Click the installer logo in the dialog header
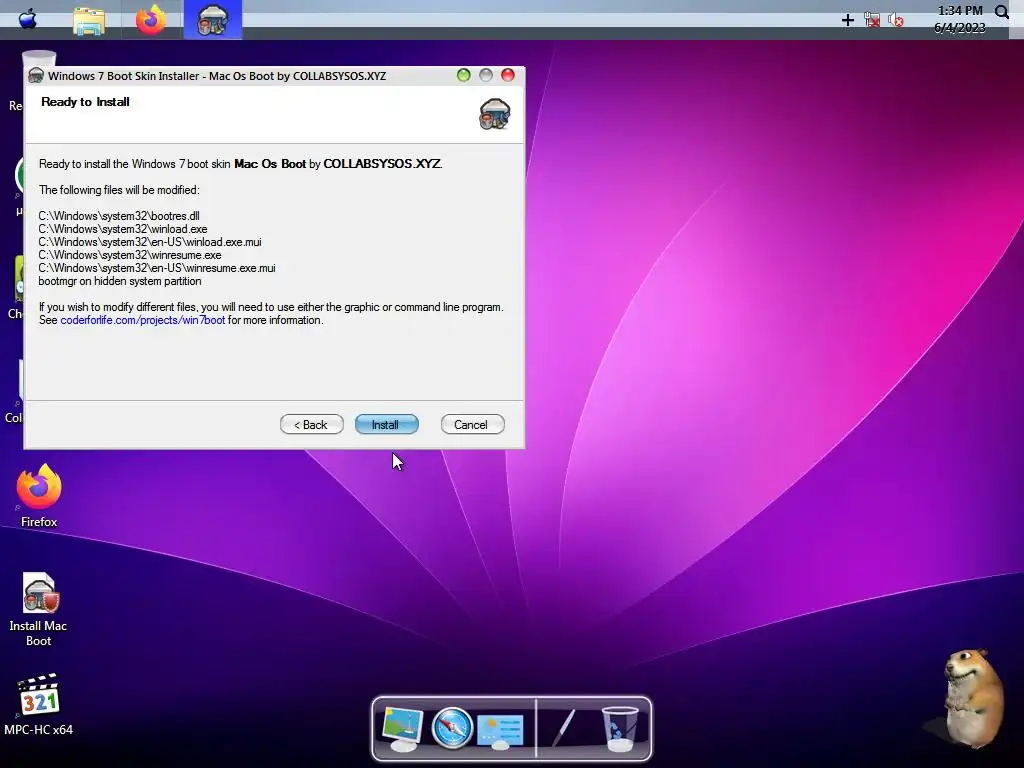The width and height of the screenshot is (1024, 768). pyautogui.click(x=494, y=114)
